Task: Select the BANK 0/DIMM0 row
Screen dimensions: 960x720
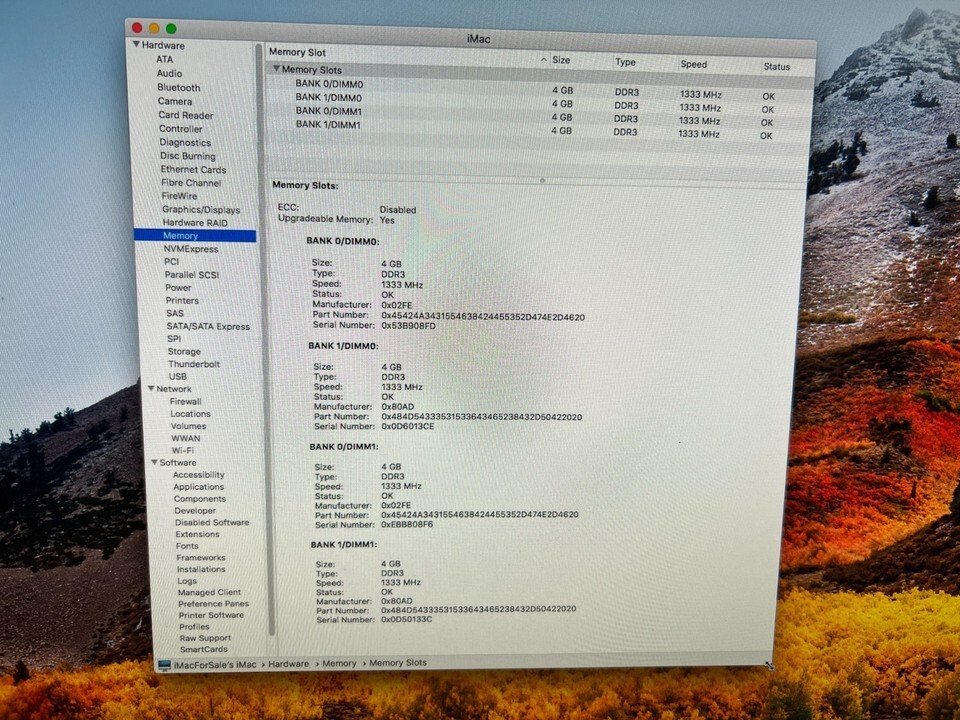Action: [x=329, y=84]
